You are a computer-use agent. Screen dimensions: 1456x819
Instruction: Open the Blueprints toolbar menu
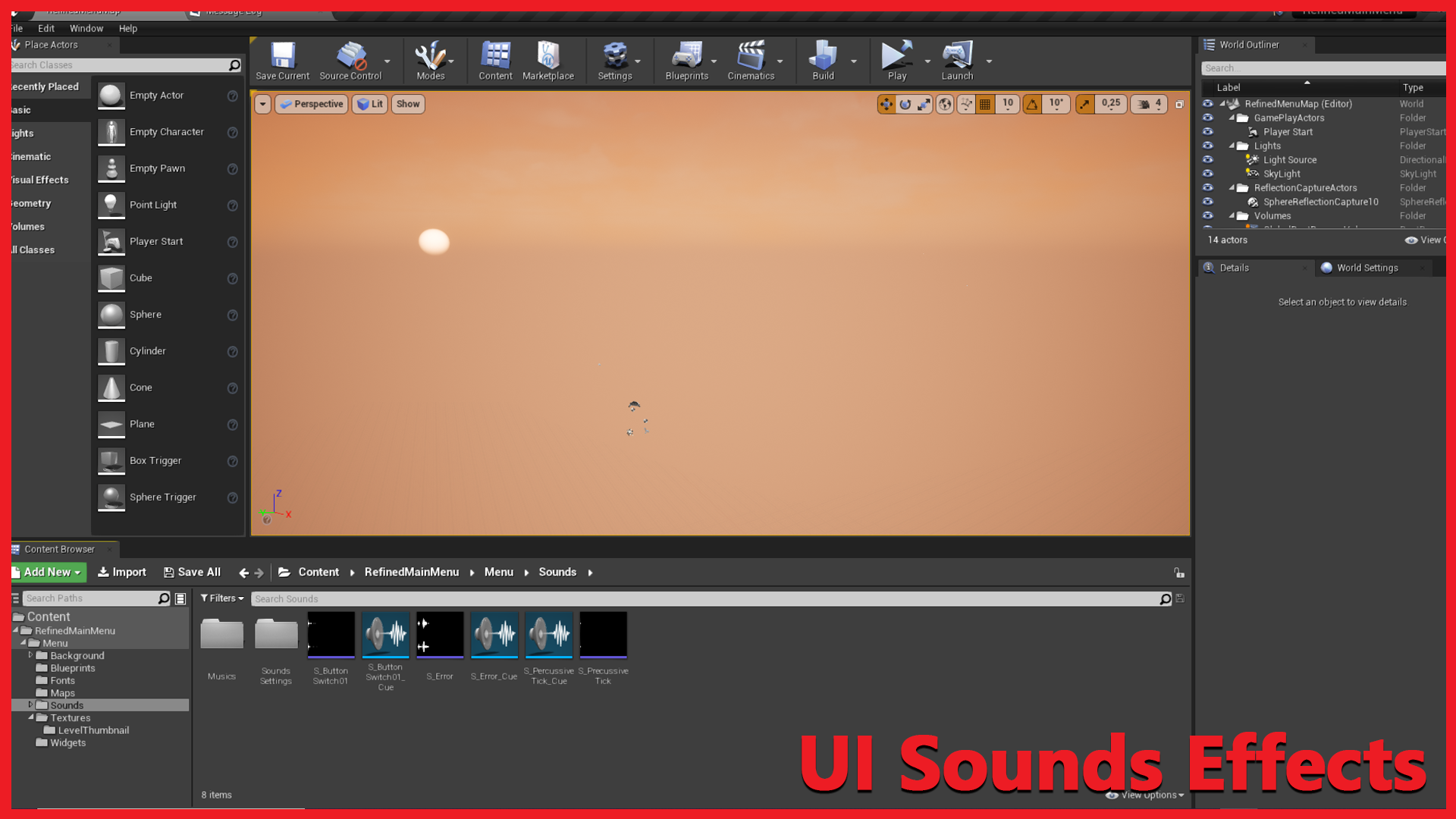(x=685, y=61)
